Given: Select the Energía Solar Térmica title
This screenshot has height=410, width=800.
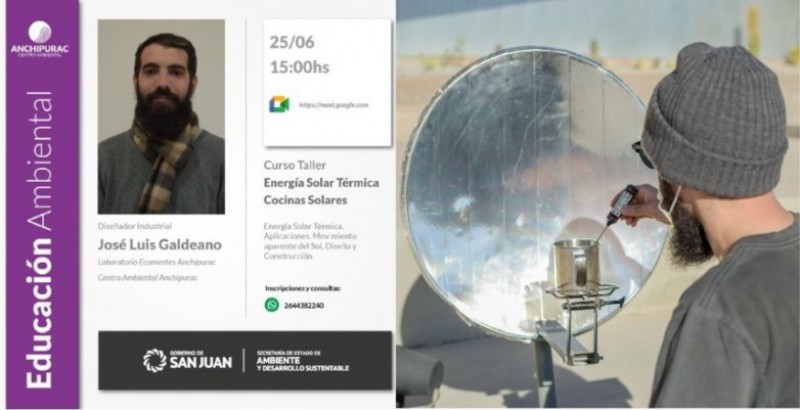Looking at the screenshot, I should (x=321, y=183).
